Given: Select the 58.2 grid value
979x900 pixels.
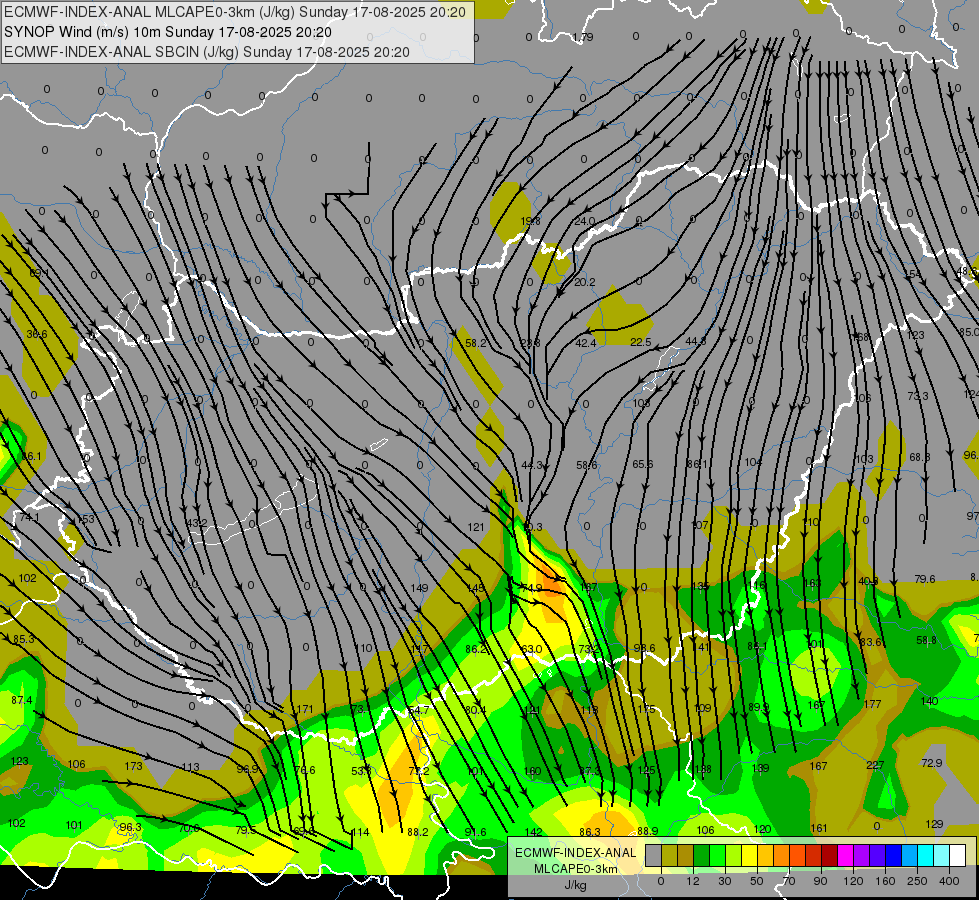Looking at the screenshot, I should pos(476,343).
